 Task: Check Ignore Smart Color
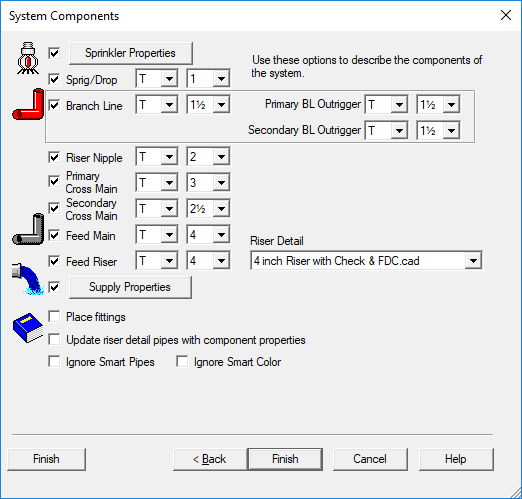(182, 362)
